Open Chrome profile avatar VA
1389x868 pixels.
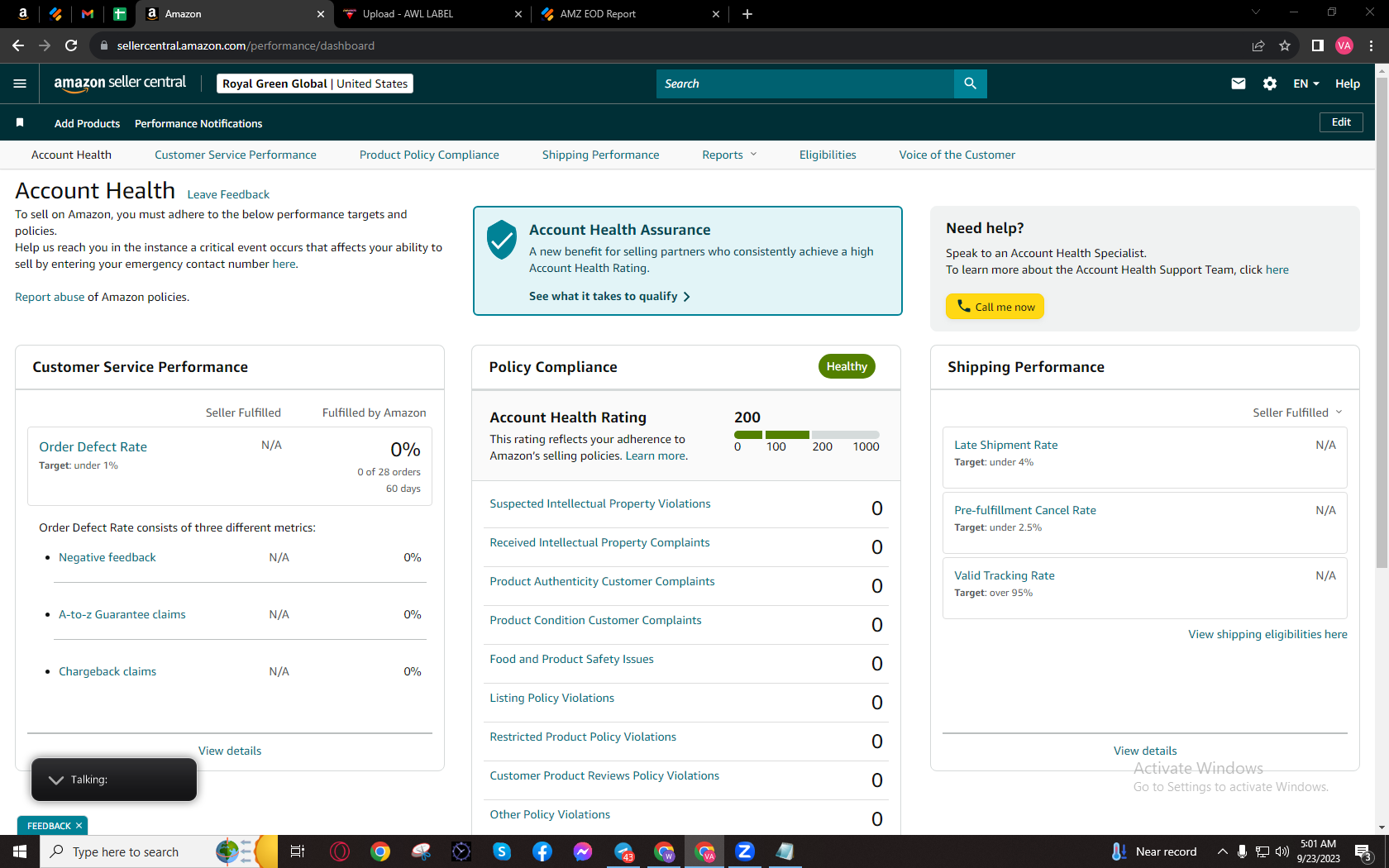click(x=1344, y=45)
